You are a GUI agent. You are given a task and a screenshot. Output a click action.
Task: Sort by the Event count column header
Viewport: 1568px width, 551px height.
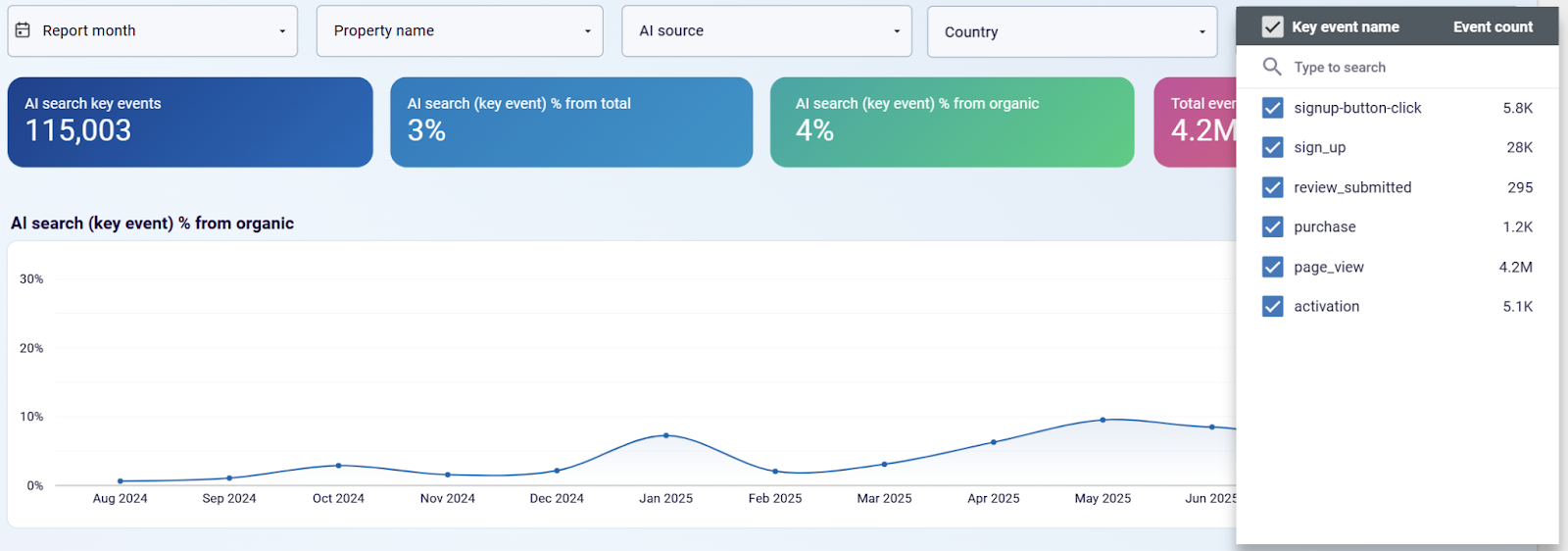coord(1492,27)
